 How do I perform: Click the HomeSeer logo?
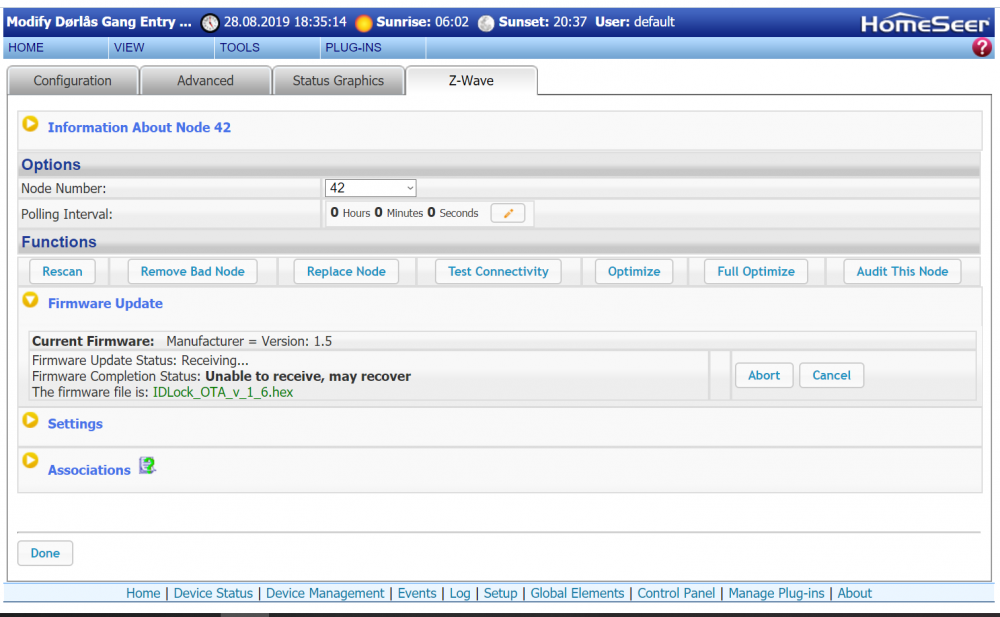tap(925, 21)
